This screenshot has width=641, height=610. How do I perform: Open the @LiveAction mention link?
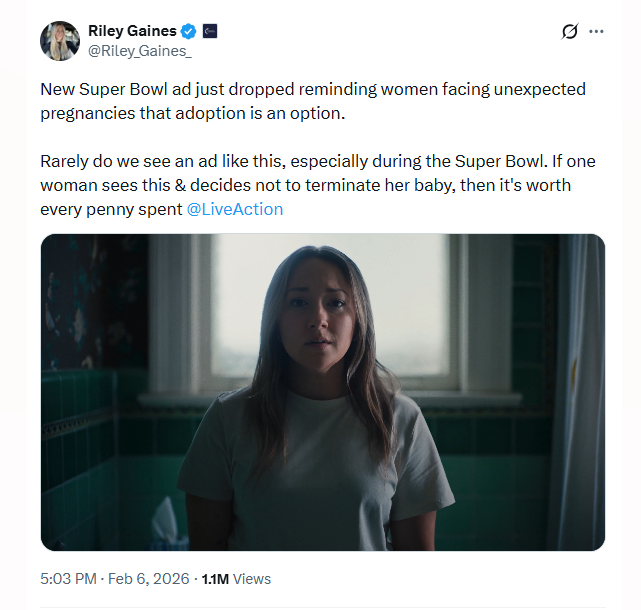(235, 209)
